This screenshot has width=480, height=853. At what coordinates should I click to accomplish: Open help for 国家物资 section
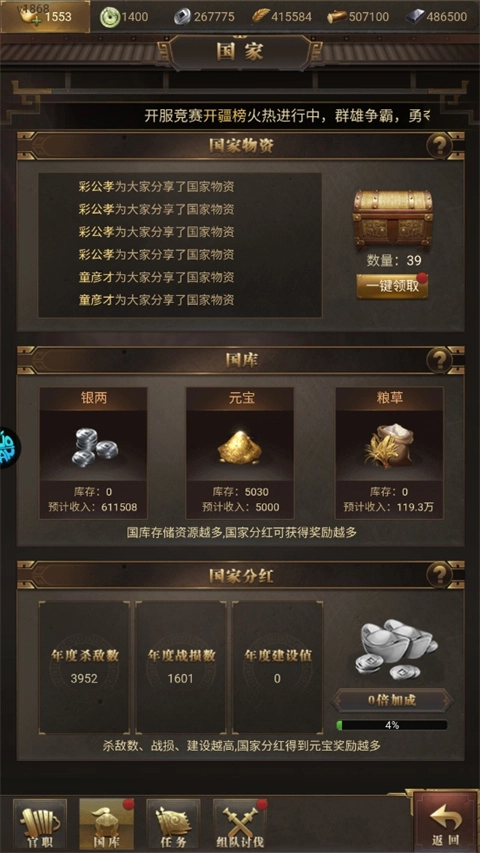click(439, 146)
